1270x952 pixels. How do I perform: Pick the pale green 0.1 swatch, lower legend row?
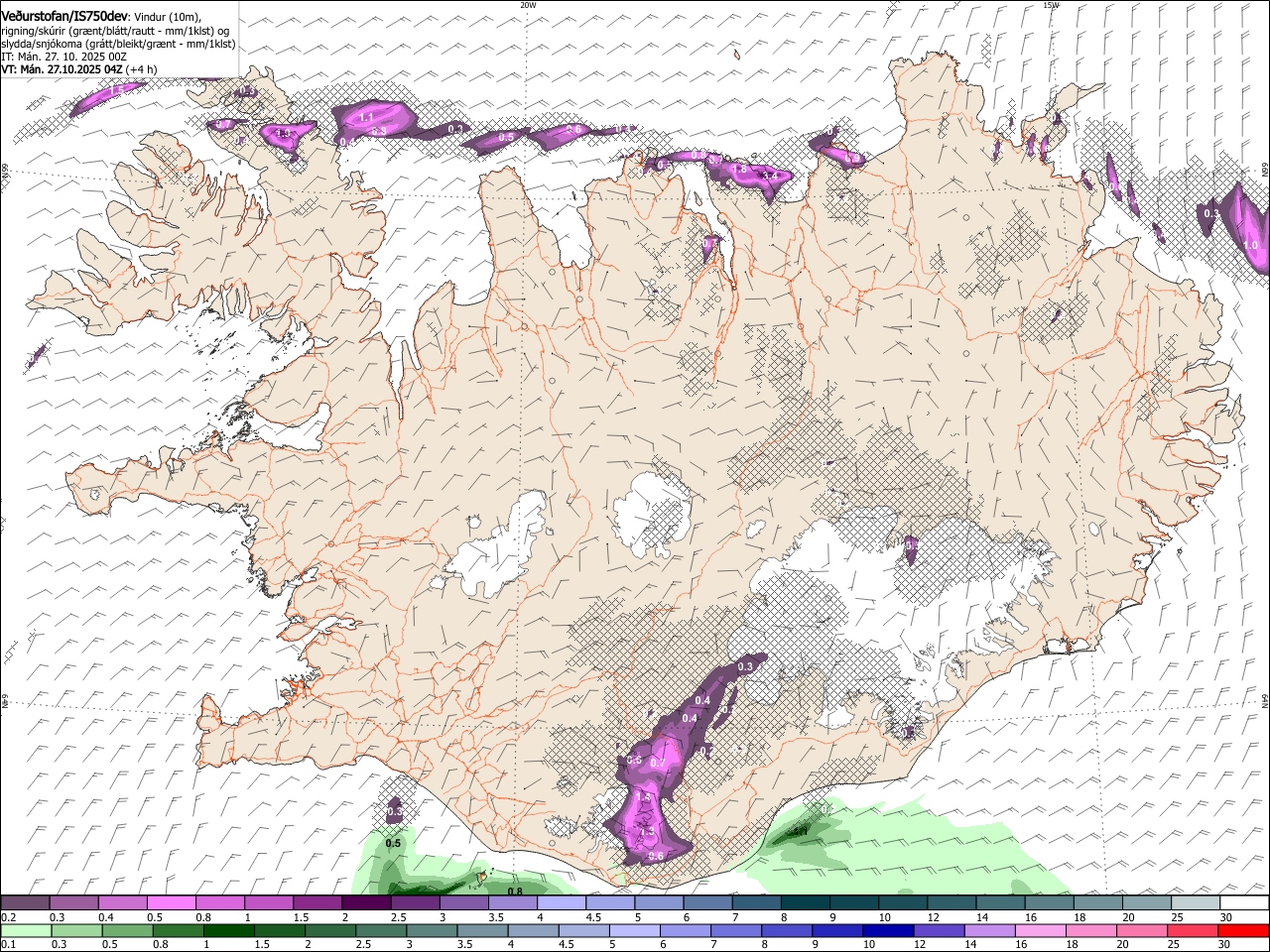click(x=27, y=931)
